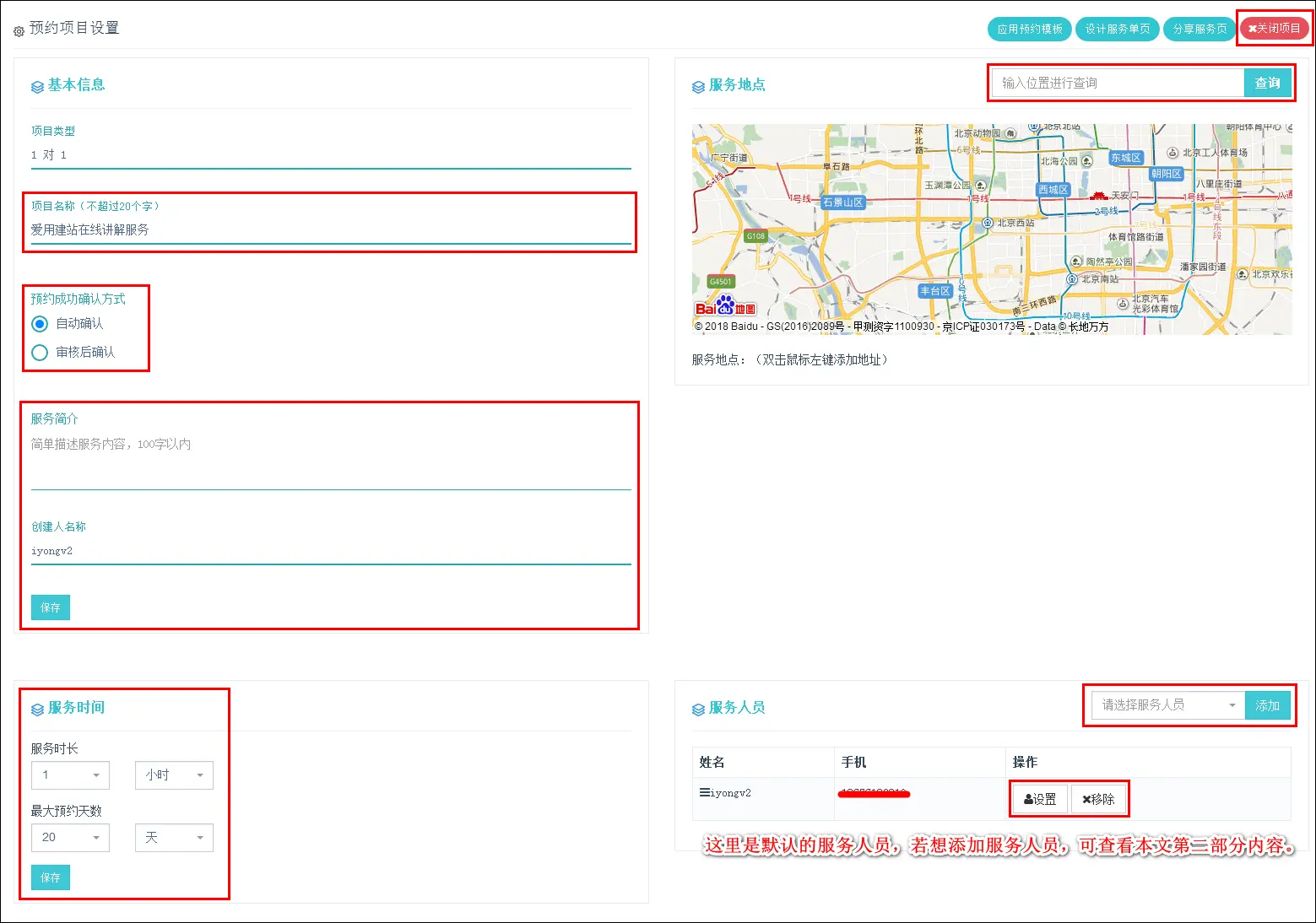Viewport: 1316px width, 923px height.
Task: Select the 审核后确认 radio option
Action: [x=40, y=353]
